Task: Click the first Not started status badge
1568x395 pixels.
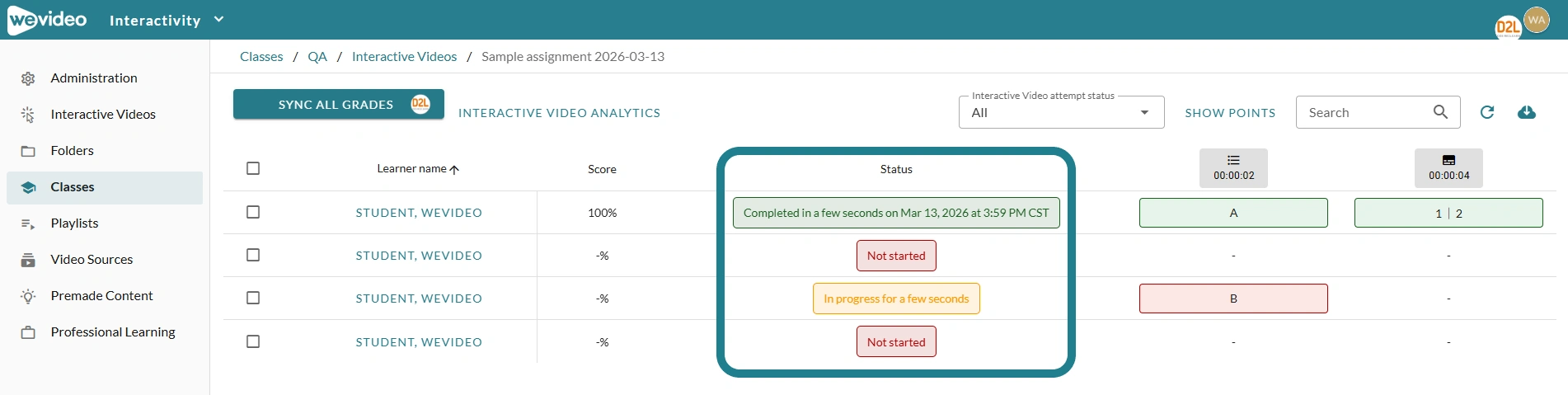Action: pyautogui.click(x=896, y=256)
